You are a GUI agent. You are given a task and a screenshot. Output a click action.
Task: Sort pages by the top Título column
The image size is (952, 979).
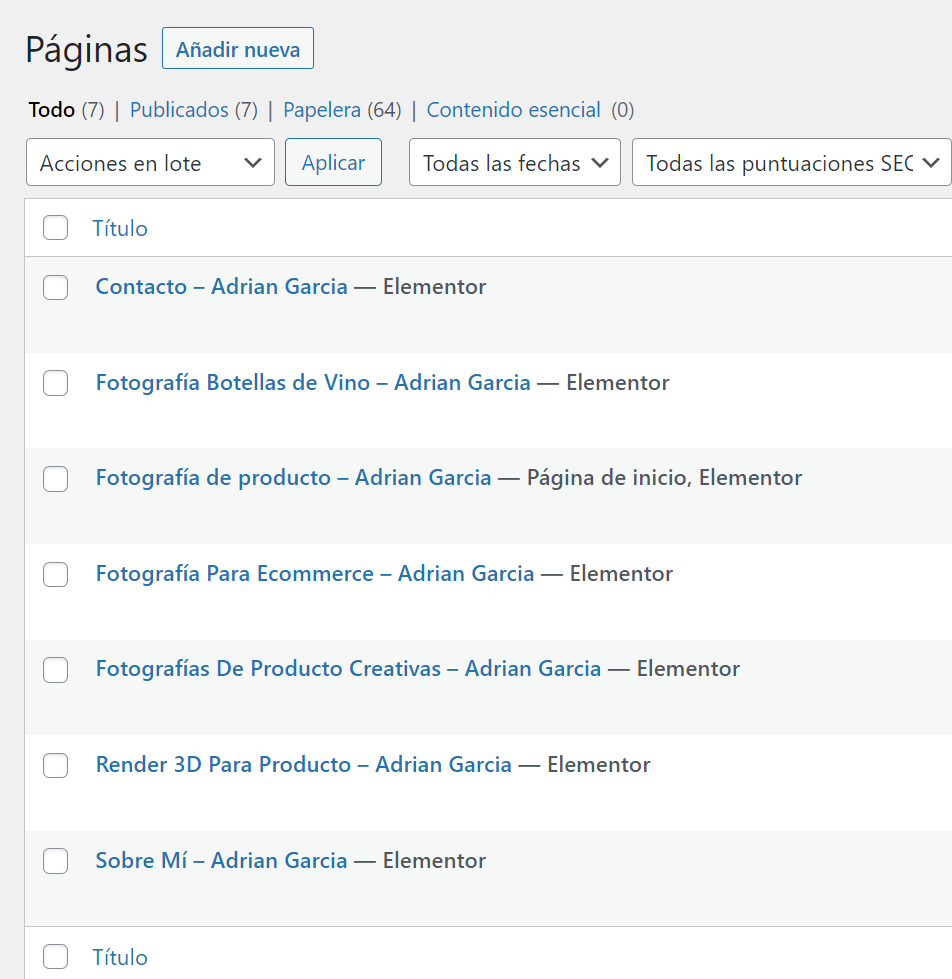coord(120,228)
